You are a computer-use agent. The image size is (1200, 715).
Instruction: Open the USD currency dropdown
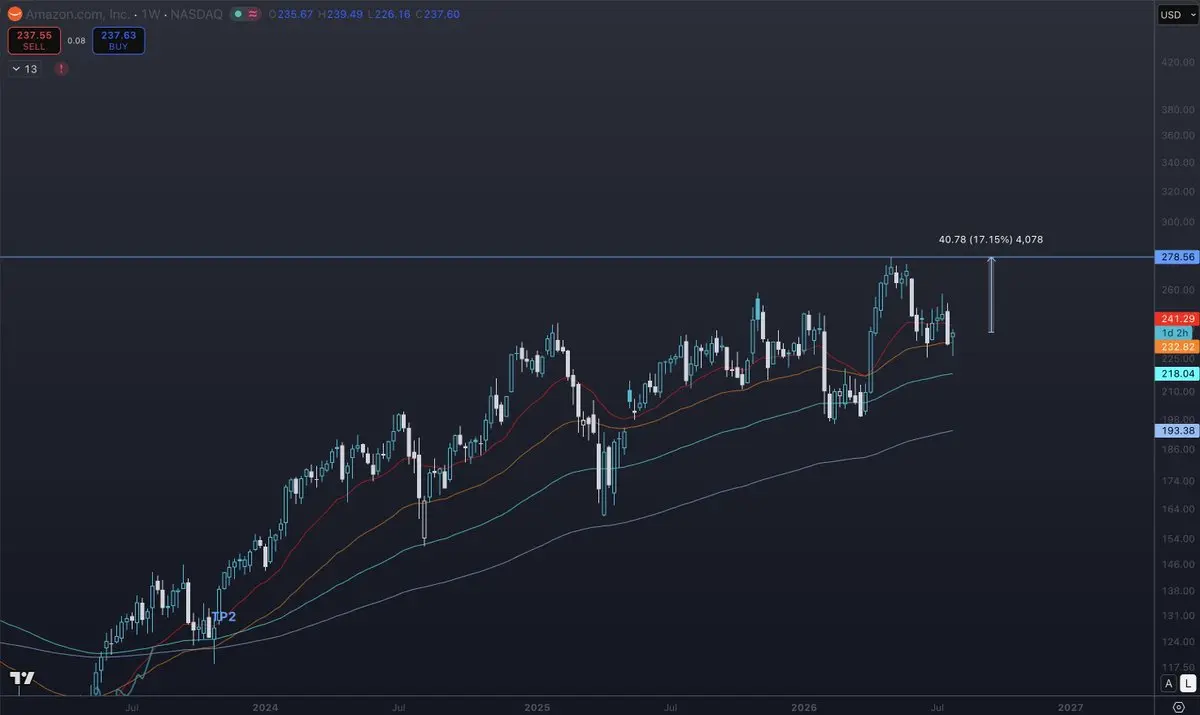pos(1176,14)
